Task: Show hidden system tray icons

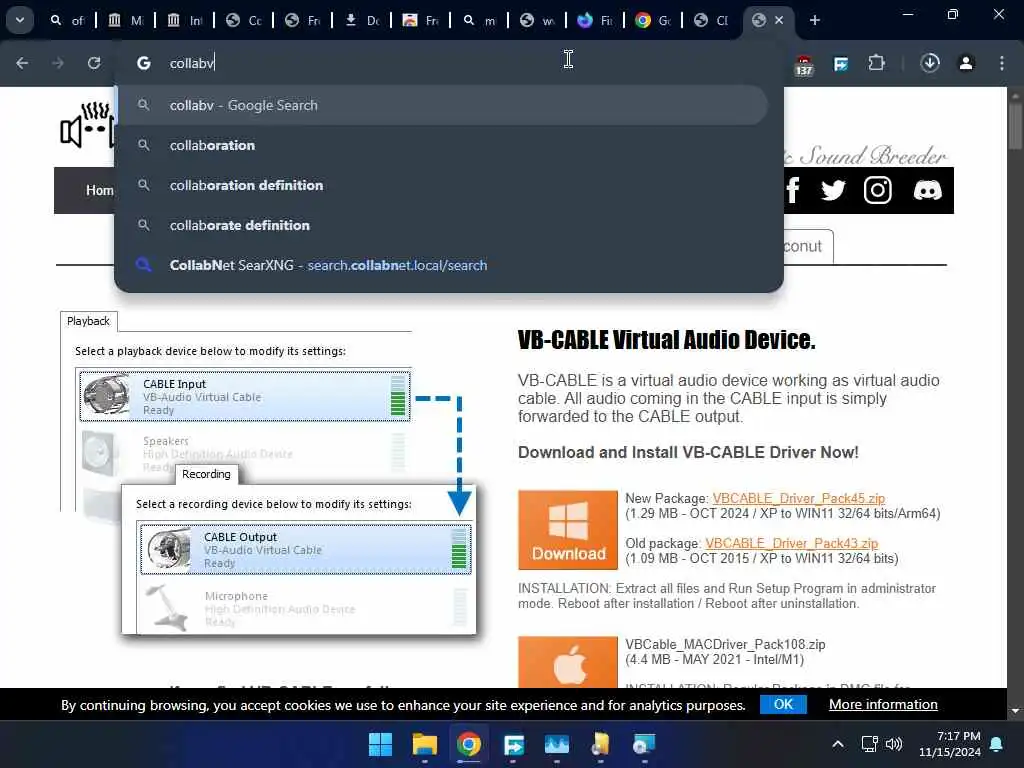Action: coord(838,744)
